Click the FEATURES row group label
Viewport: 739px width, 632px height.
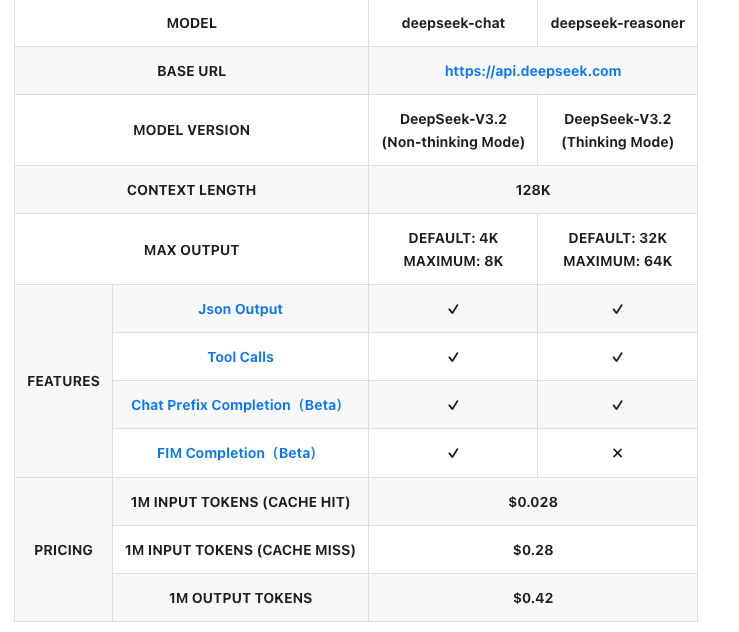tap(63, 381)
